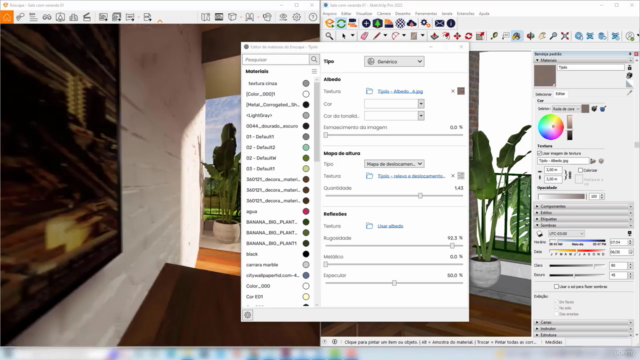Expand the Estilos tray panel

(584, 213)
